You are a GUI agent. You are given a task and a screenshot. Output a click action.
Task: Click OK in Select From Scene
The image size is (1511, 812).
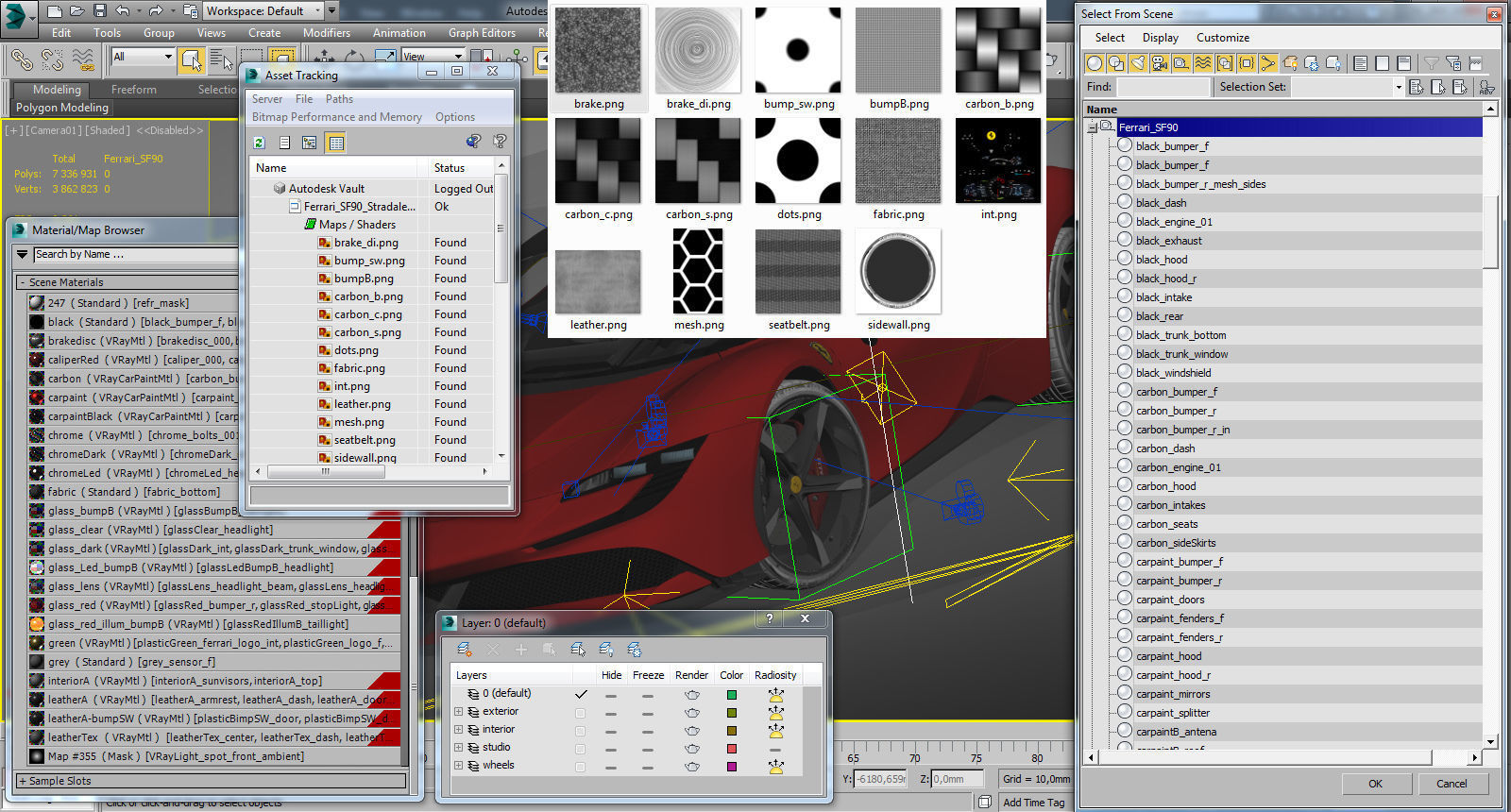(1375, 784)
